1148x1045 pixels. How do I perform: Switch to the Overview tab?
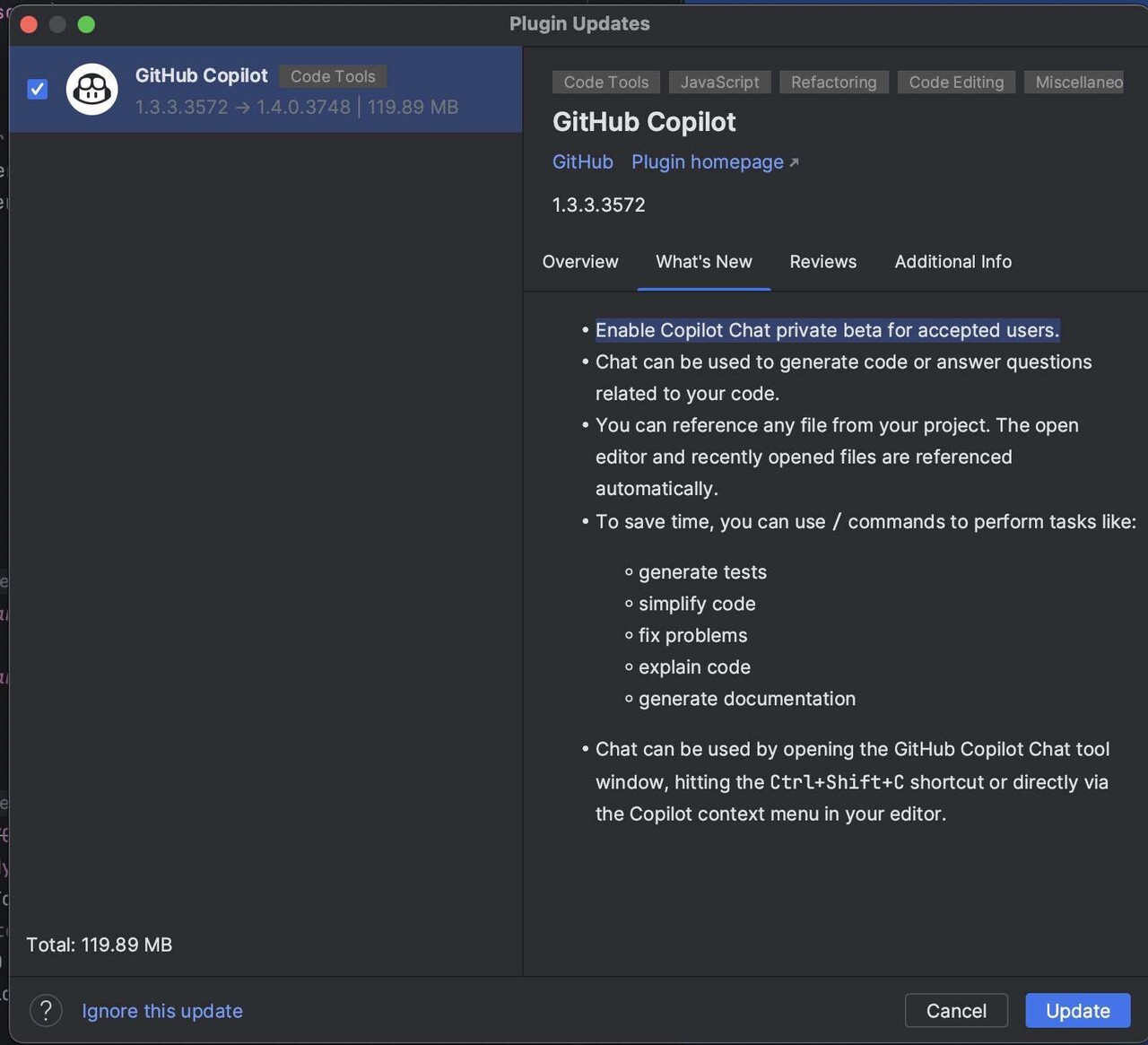coord(580,262)
